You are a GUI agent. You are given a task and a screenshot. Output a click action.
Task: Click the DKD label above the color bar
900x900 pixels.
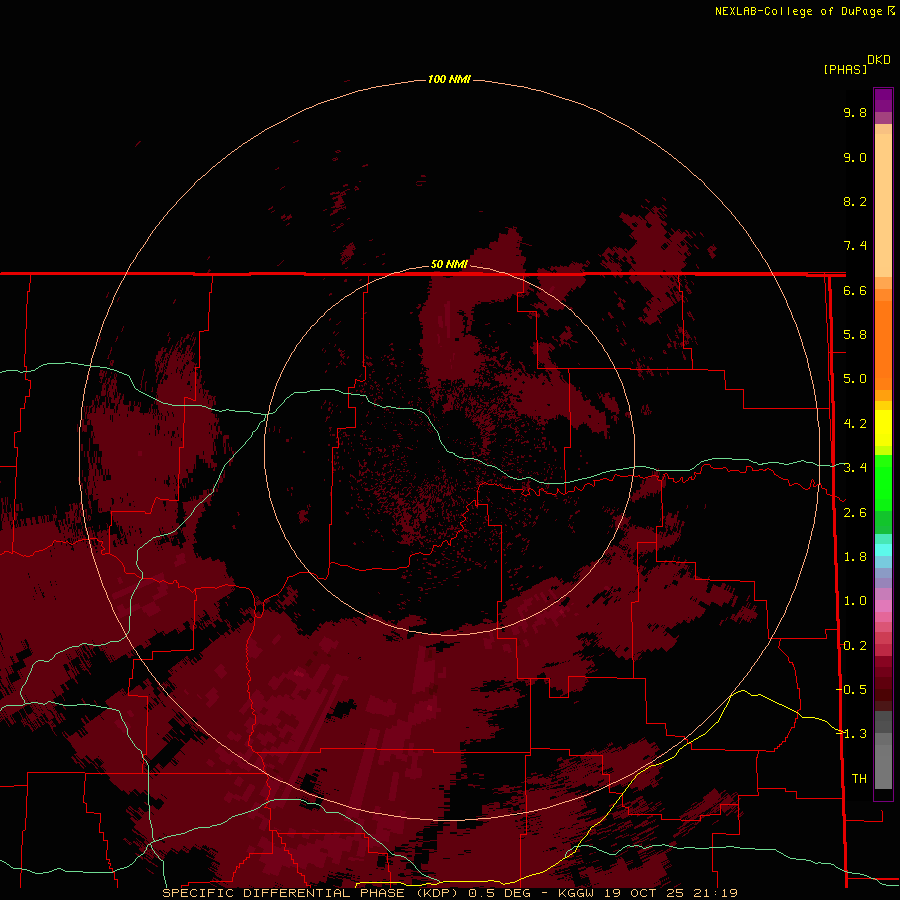pyautogui.click(x=879, y=60)
